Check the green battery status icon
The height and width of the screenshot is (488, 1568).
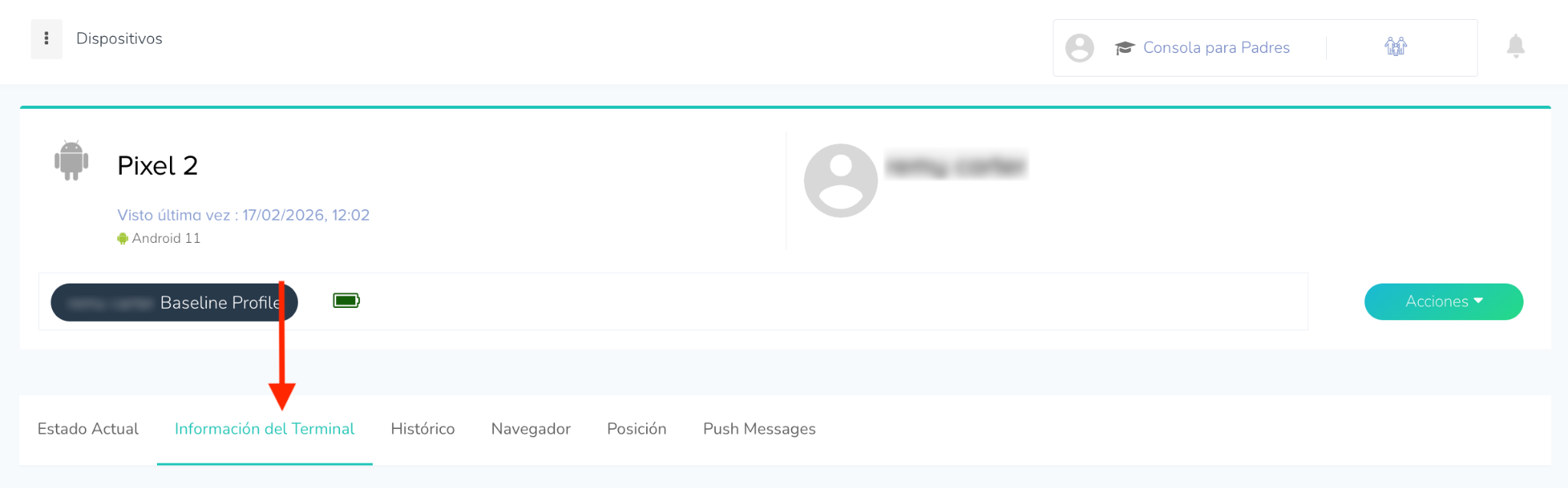[346, 300]
